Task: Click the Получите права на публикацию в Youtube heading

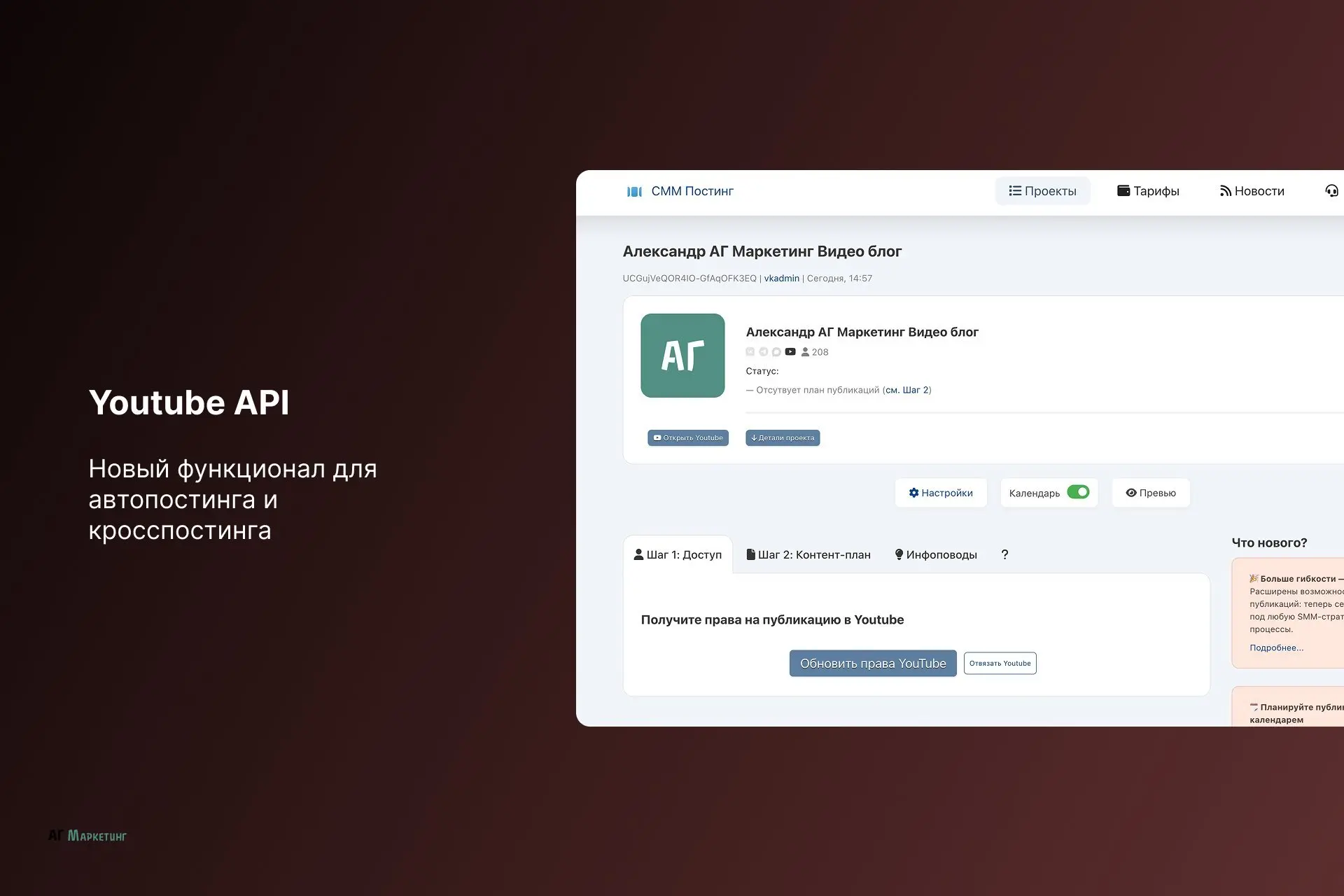Action: pos(772,619)
